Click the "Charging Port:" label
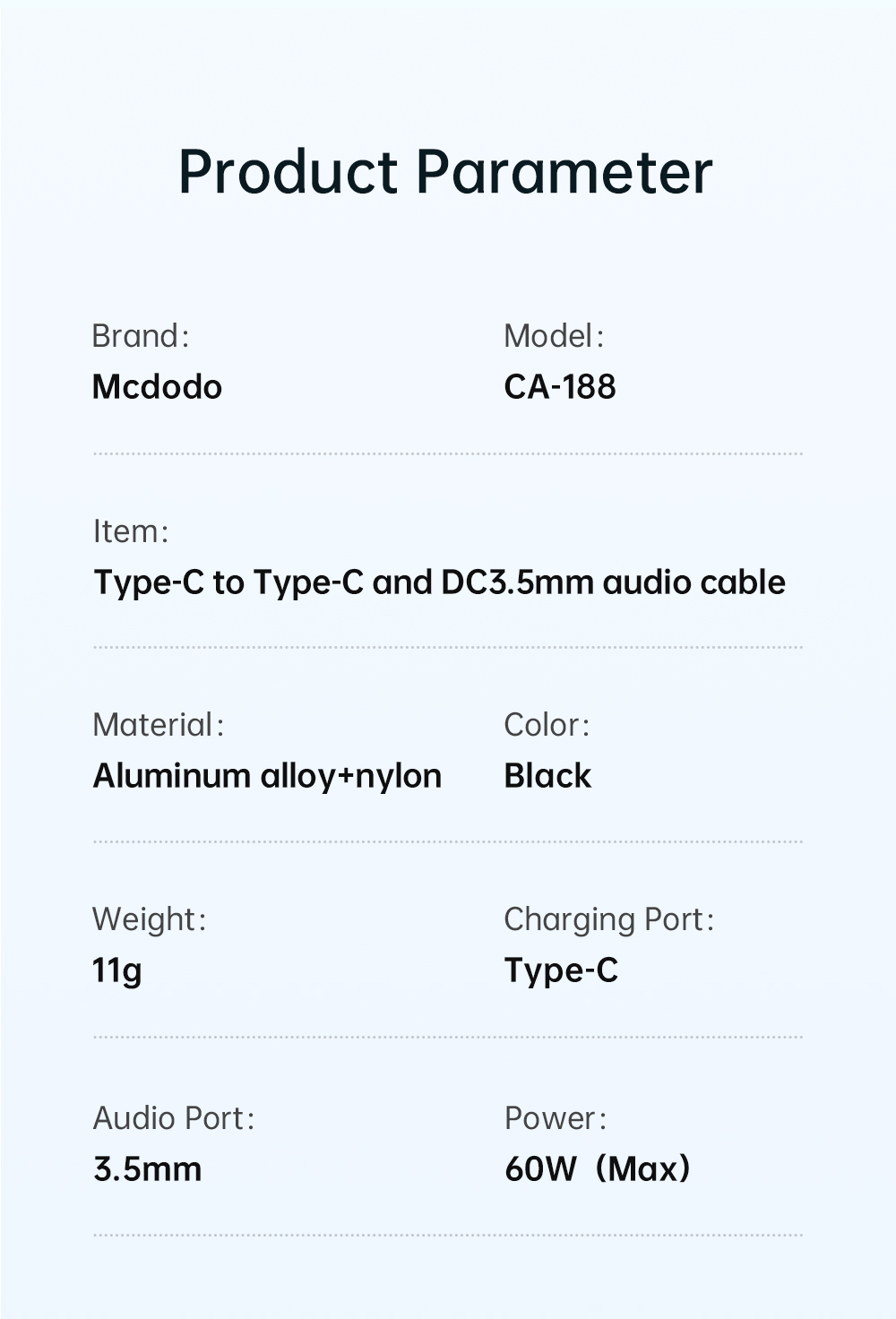Viewport: 896px width, 1319px height. (608, 919)
